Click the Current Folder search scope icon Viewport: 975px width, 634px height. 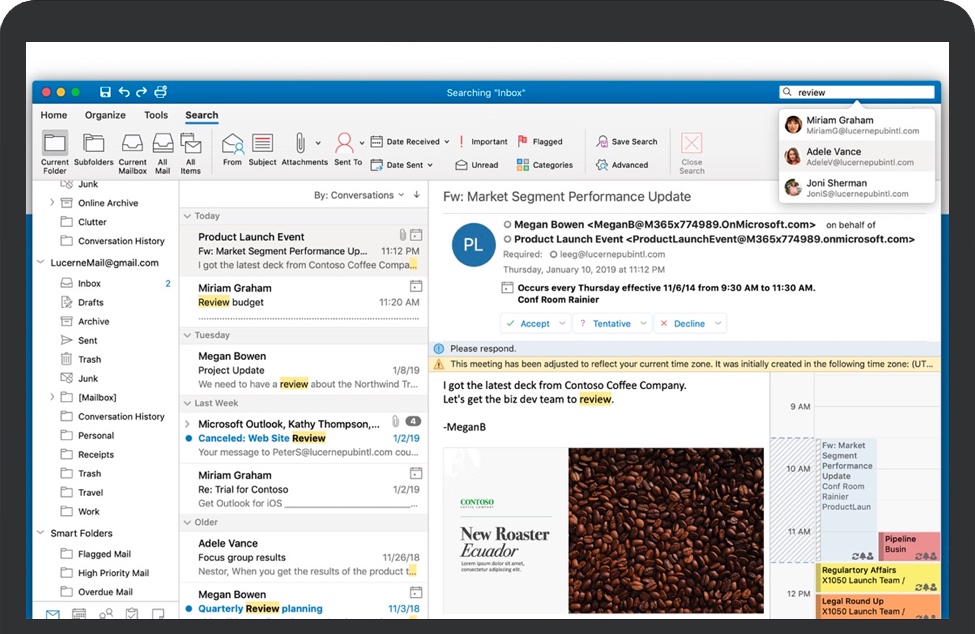point(55,144)
